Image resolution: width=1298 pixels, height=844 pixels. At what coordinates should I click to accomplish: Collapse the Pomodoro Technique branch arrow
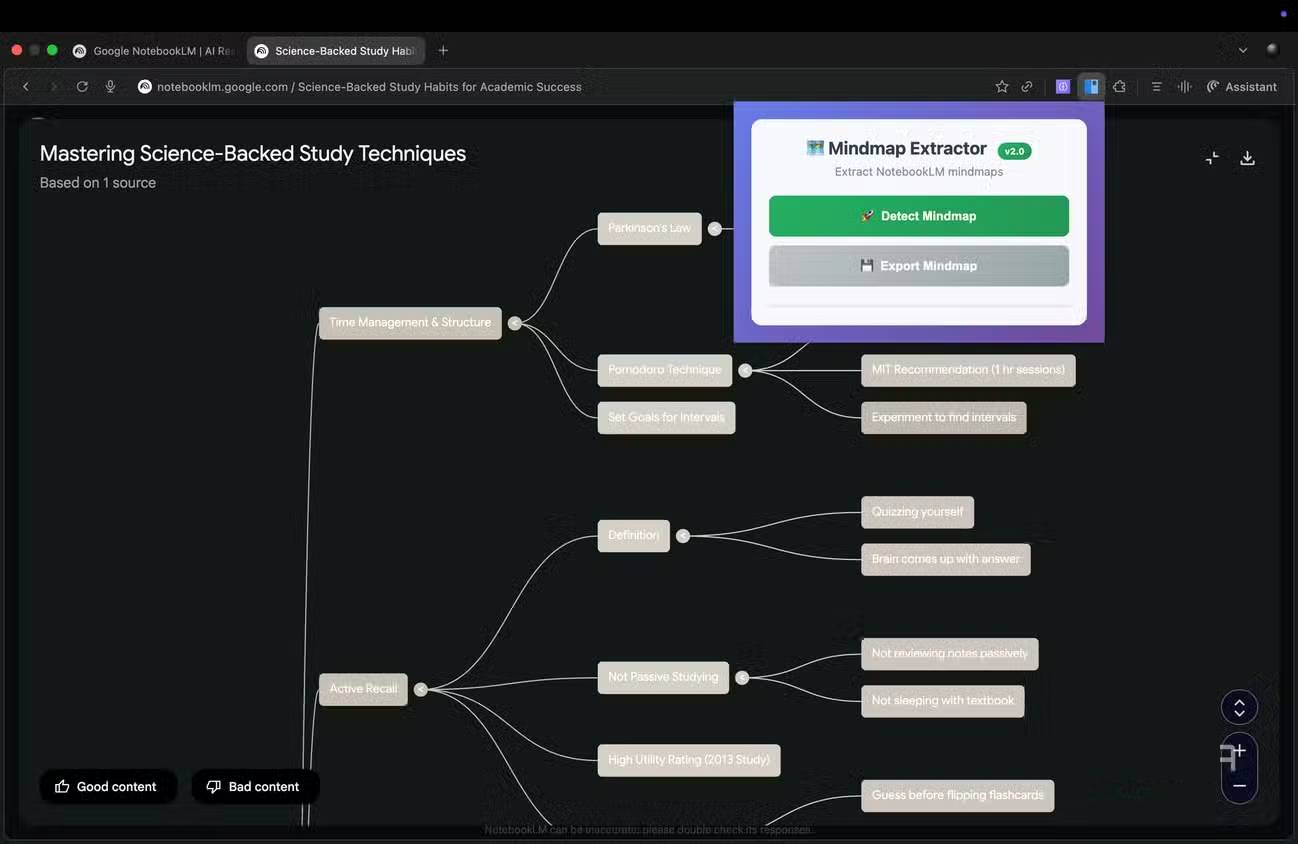(x=745, y=370)
